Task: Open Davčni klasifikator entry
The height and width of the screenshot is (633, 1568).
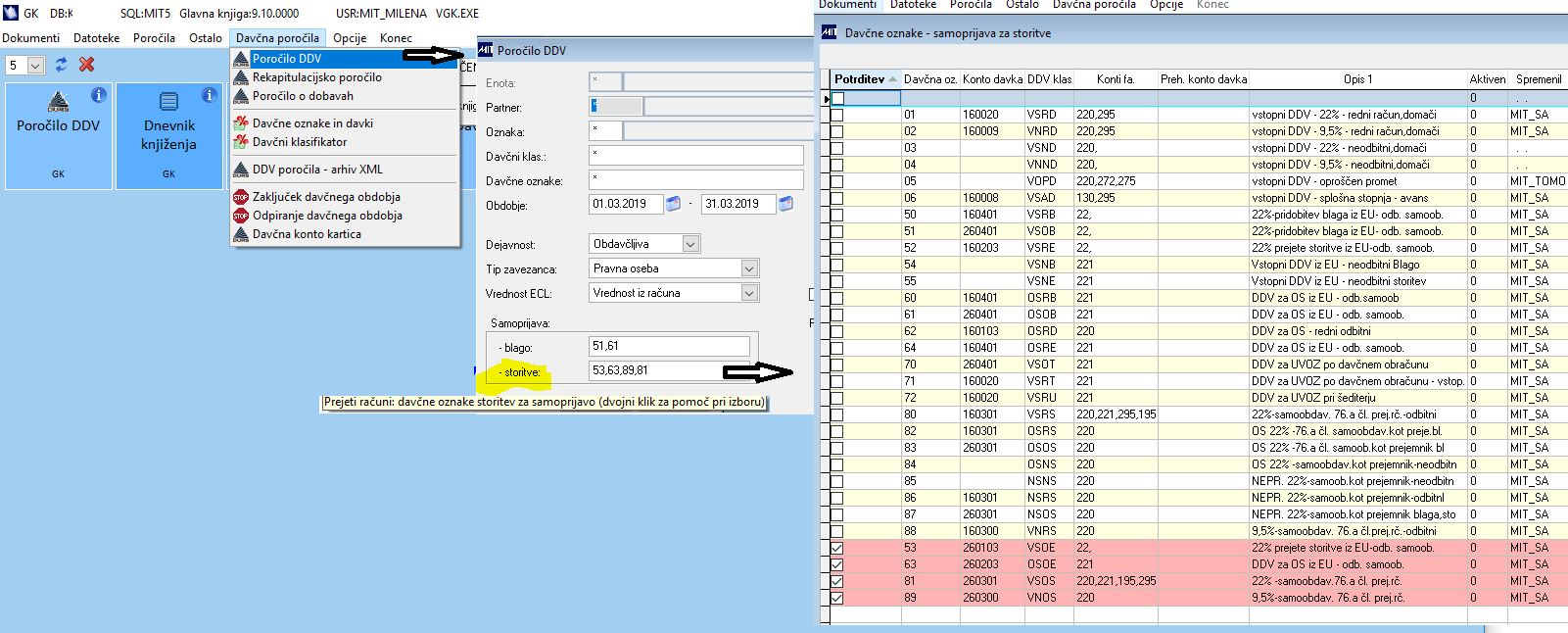Action: click(345, 142)
